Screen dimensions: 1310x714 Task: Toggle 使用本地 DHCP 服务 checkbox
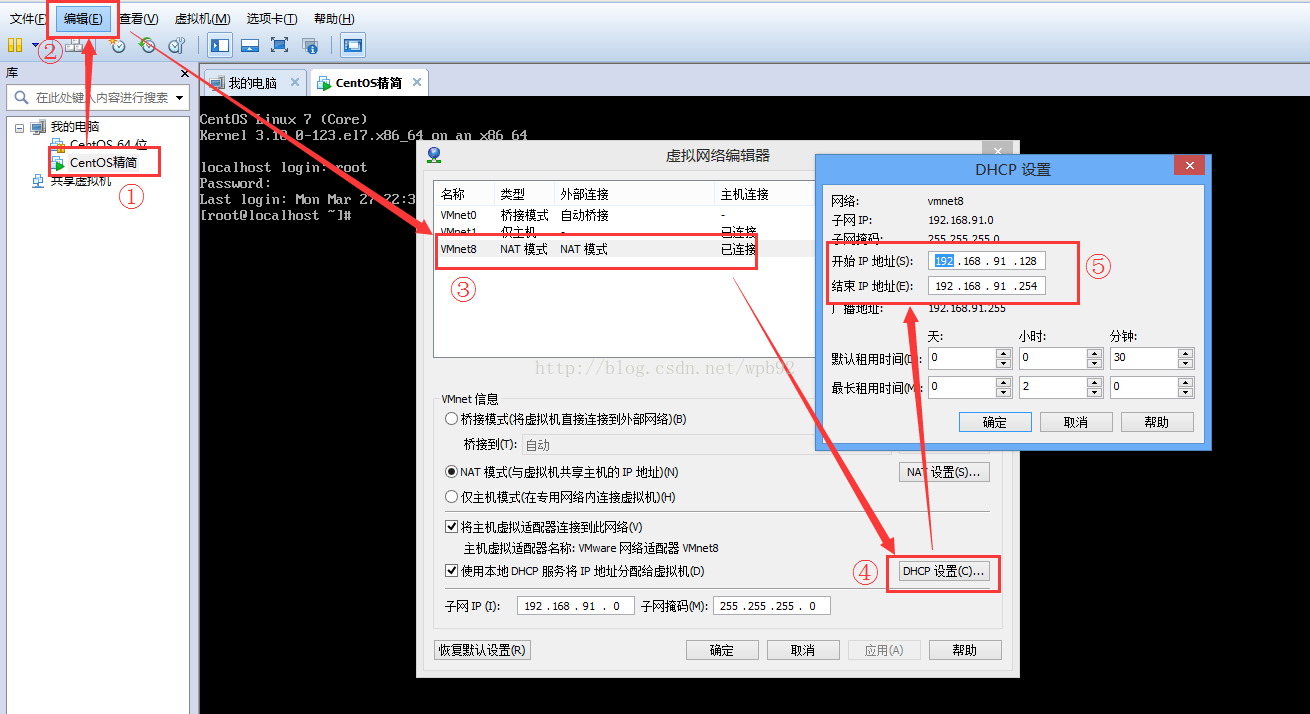tap(451, 571)
